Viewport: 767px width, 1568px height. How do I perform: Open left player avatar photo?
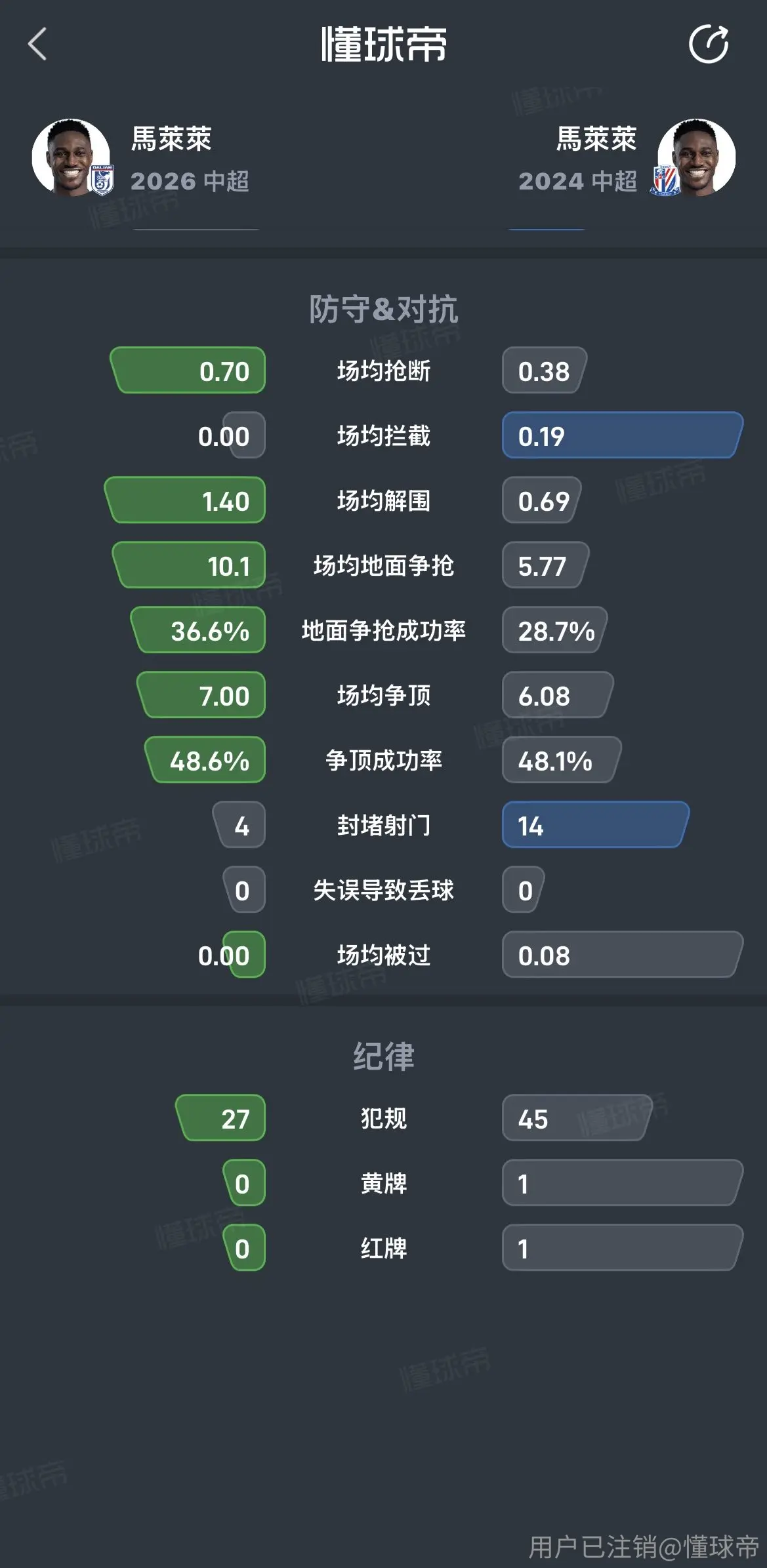pyautogui.click(x=71, y=157)
